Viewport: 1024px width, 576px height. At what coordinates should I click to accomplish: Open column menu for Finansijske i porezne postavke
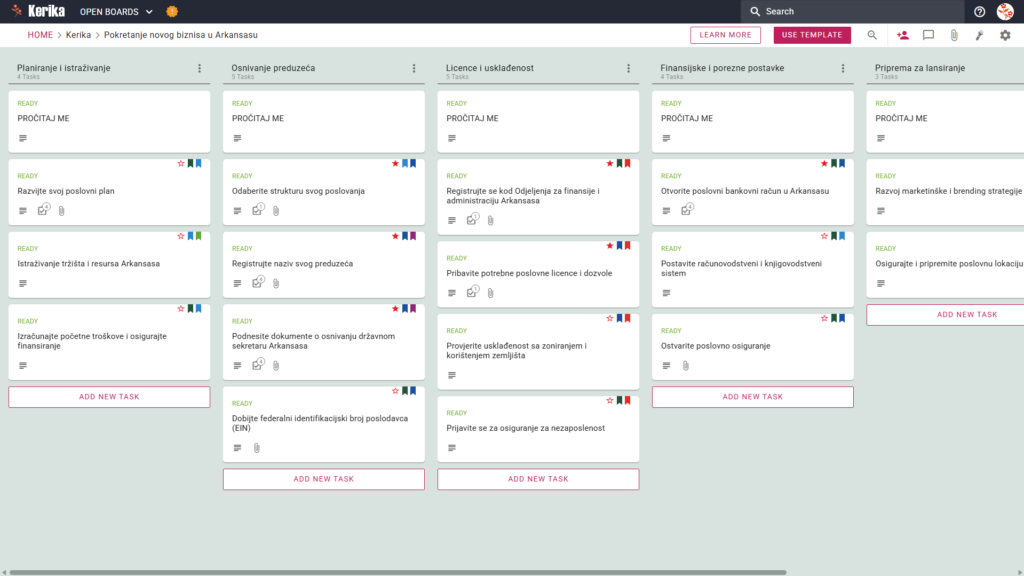843,68
